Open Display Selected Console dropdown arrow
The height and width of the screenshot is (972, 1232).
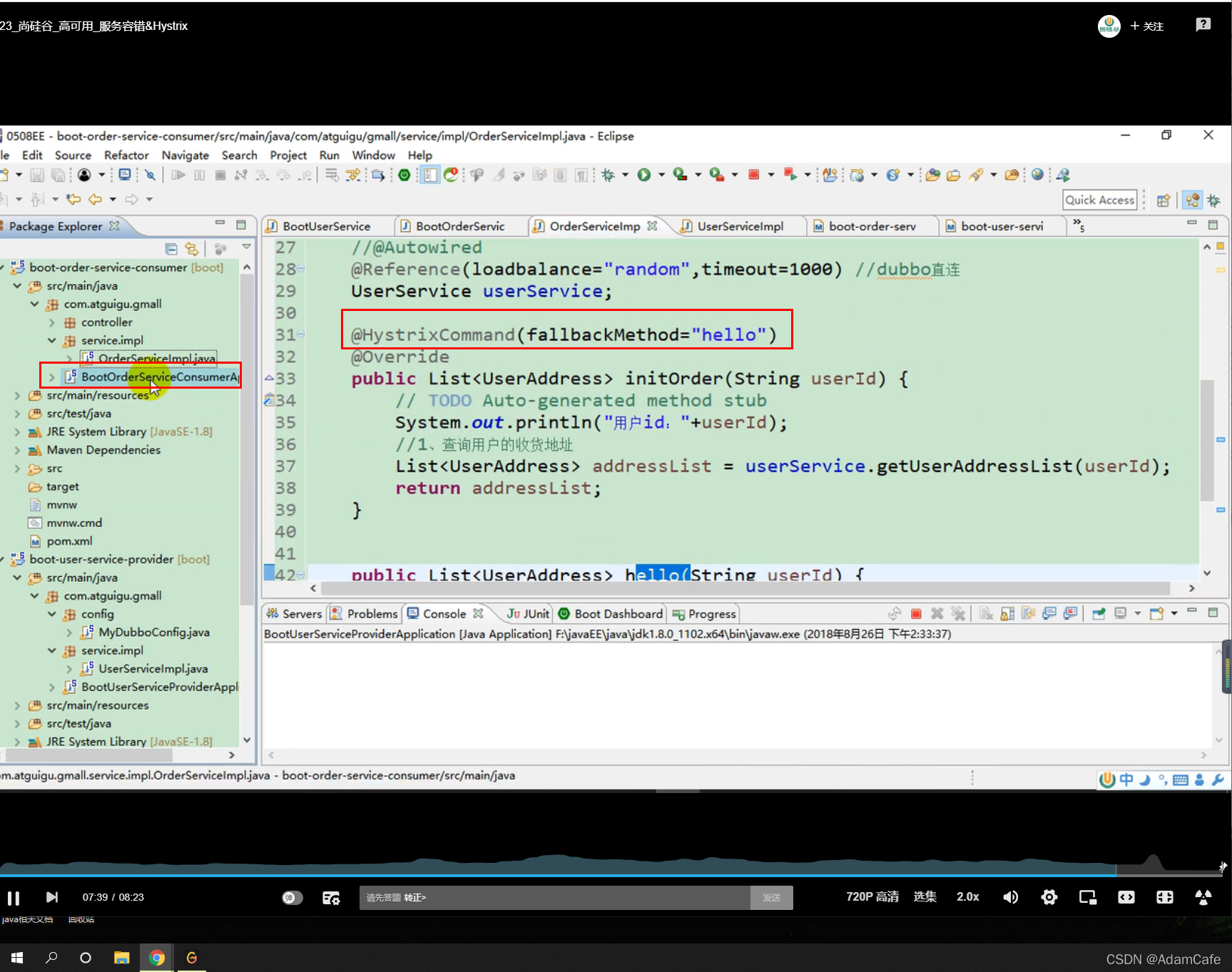(x=1138, y=613)
